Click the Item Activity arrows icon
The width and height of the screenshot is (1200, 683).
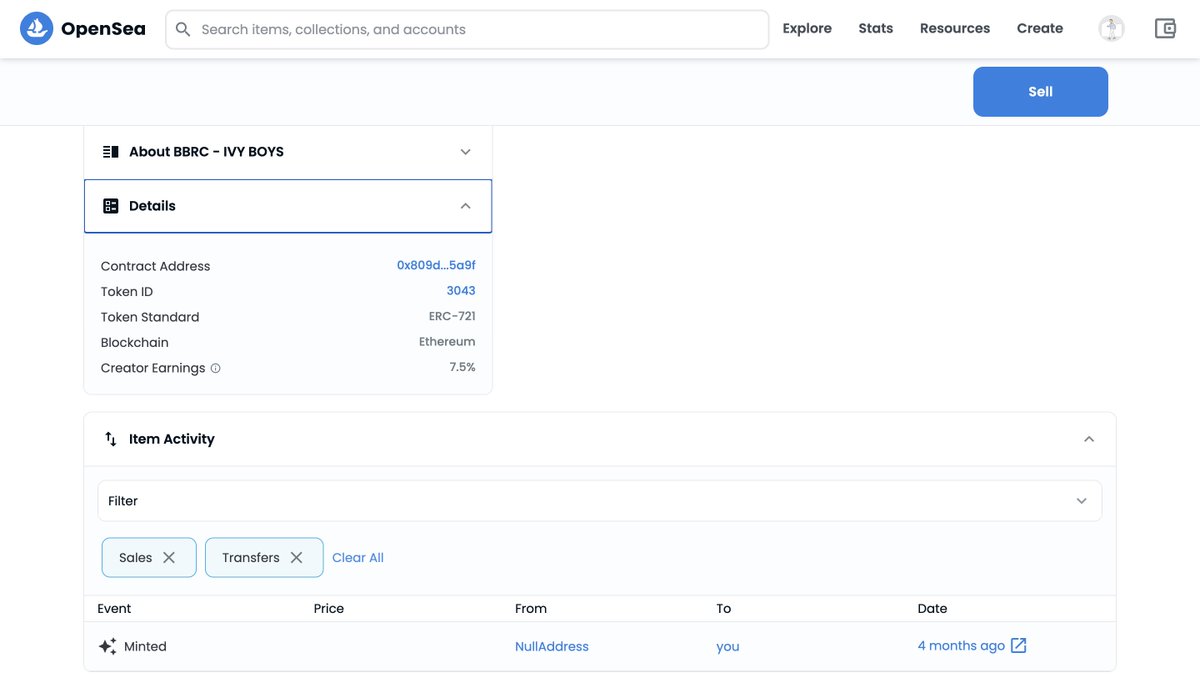click(x=111, y=439)
